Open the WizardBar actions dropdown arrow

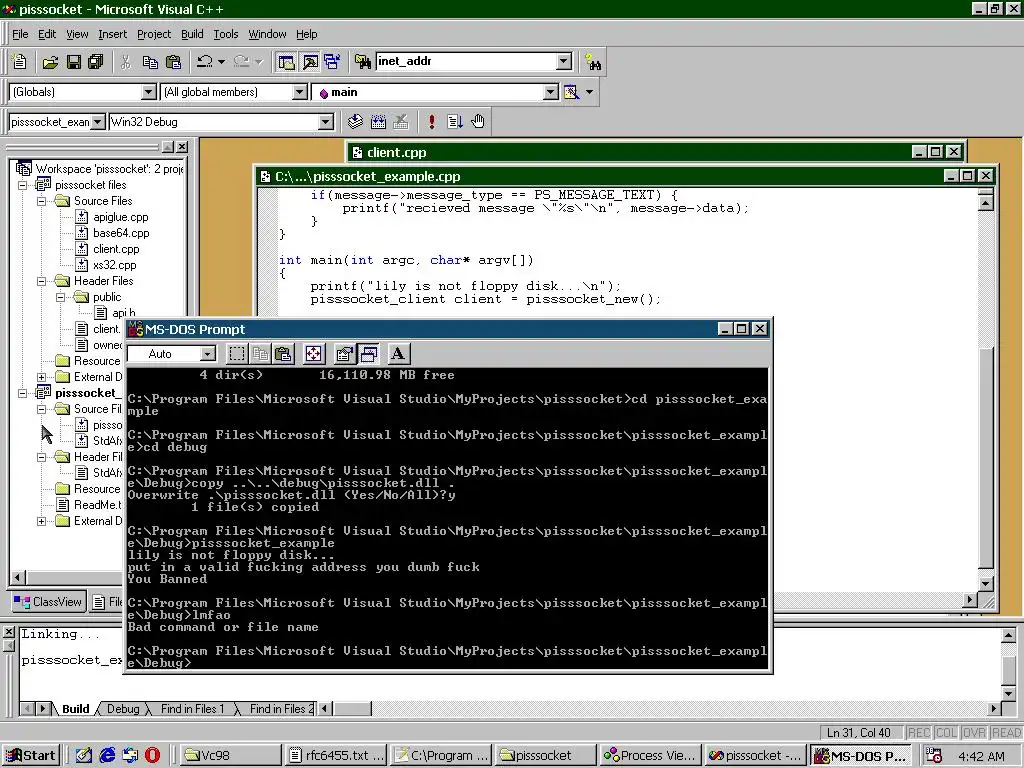coord(590,92)
